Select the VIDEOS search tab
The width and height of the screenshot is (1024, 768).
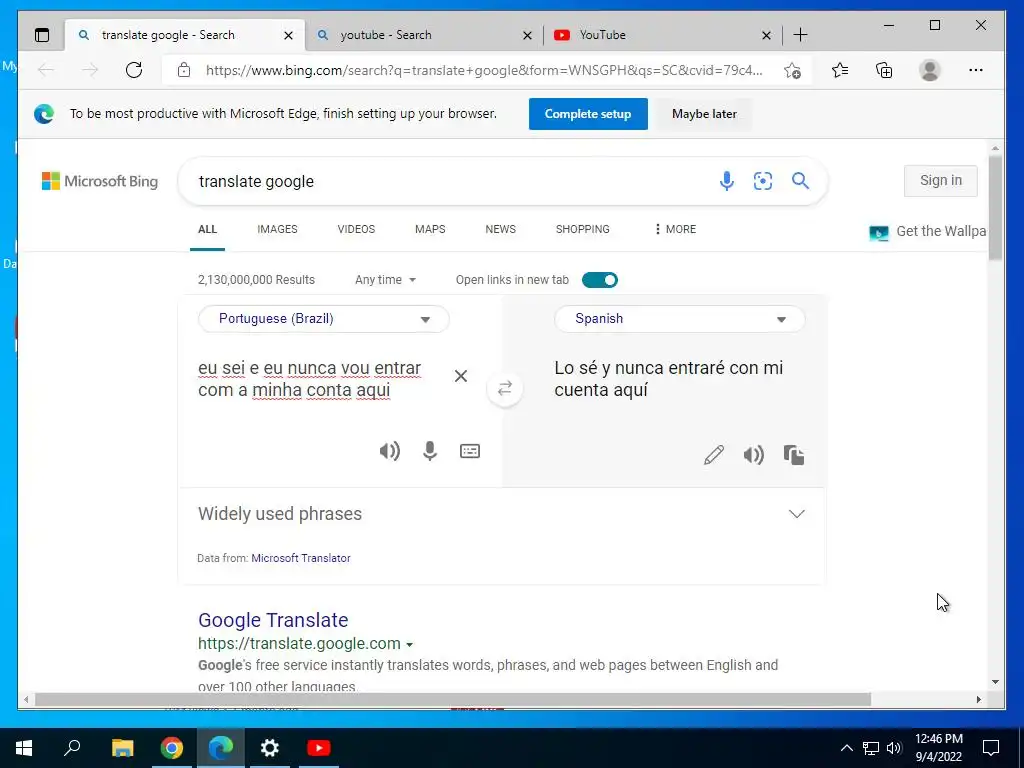356,229
